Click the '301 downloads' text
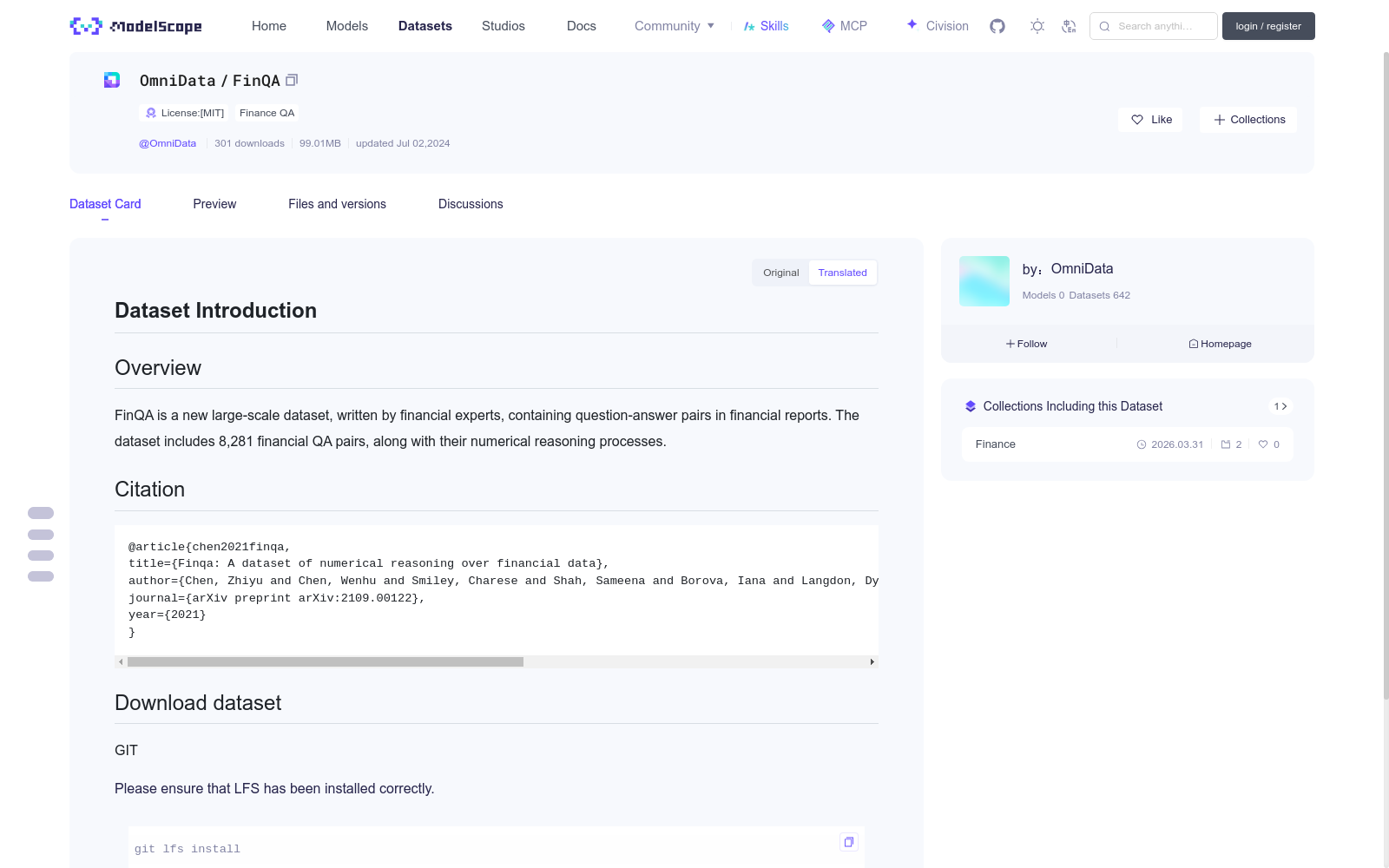Image resolution: width=1389 pixels, height=868 pixels. [249, 143]
